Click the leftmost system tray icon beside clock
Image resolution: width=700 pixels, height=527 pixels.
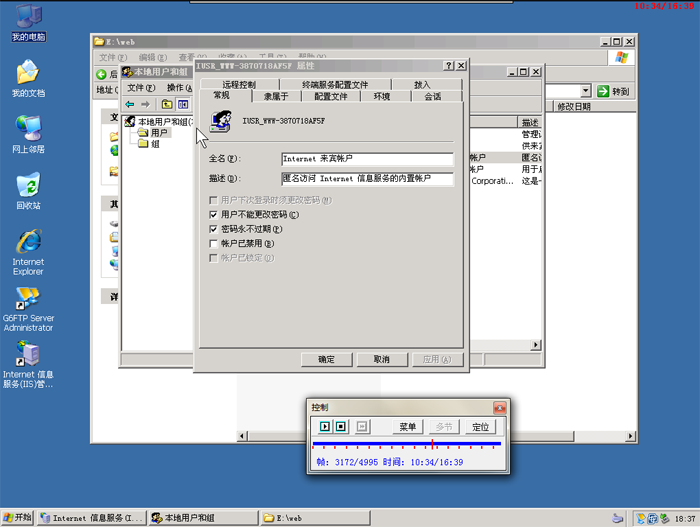click(x=641, y=518)
